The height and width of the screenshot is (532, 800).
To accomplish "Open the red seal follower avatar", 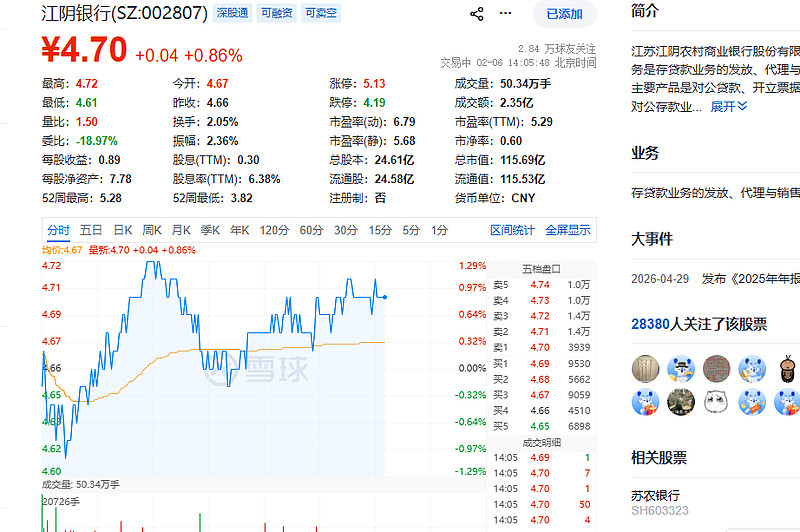I will pos(717,369).
